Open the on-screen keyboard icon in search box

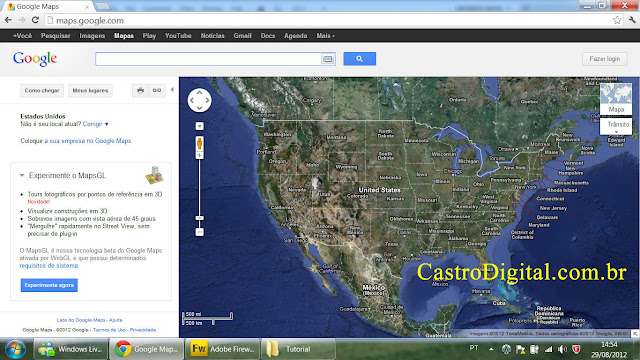[x=327, y=59]
